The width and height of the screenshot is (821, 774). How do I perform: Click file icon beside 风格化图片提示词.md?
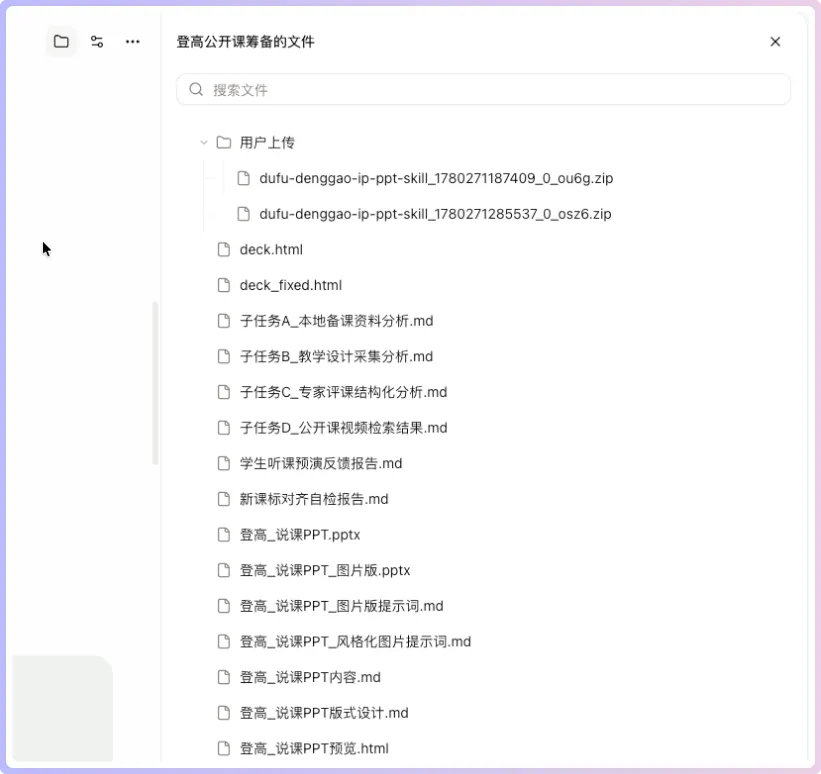224,641
